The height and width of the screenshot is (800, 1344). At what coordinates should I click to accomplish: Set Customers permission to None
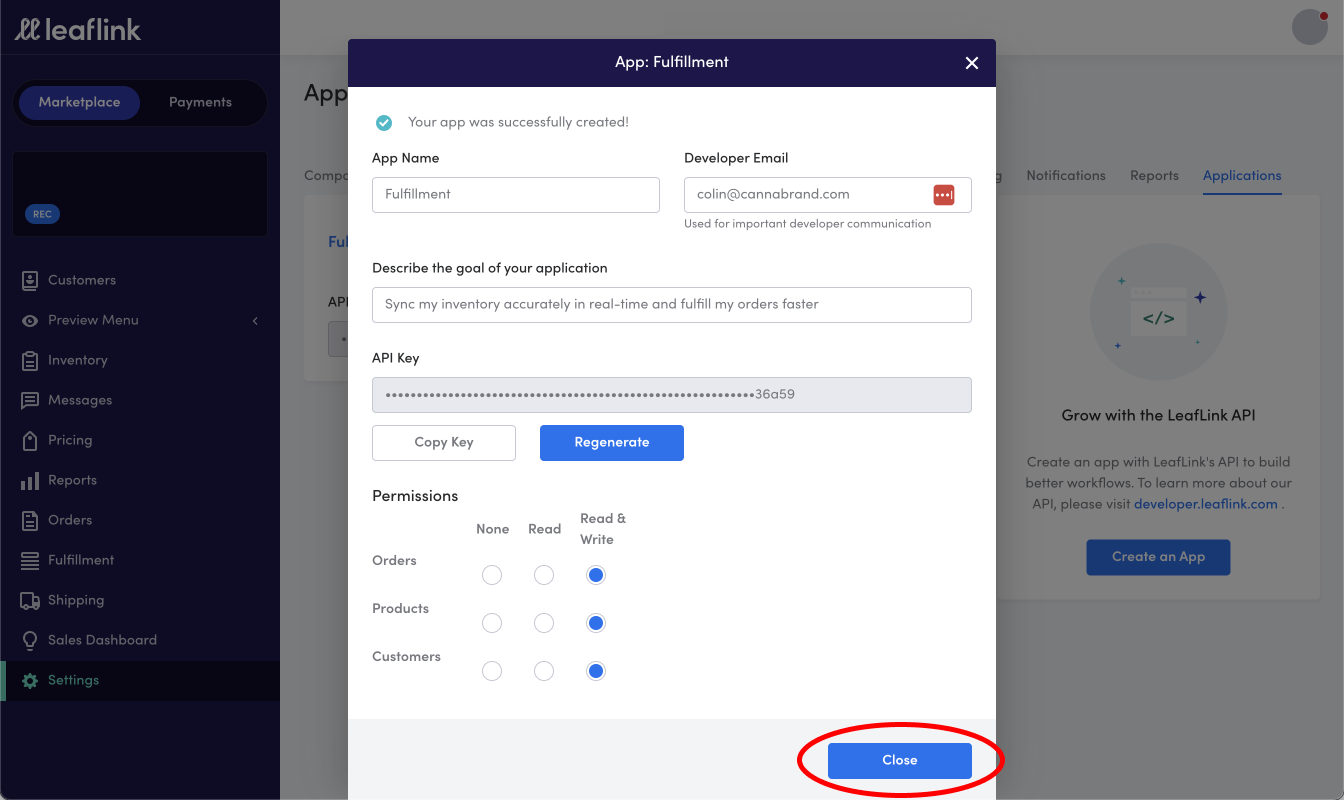tap(492, 671)
